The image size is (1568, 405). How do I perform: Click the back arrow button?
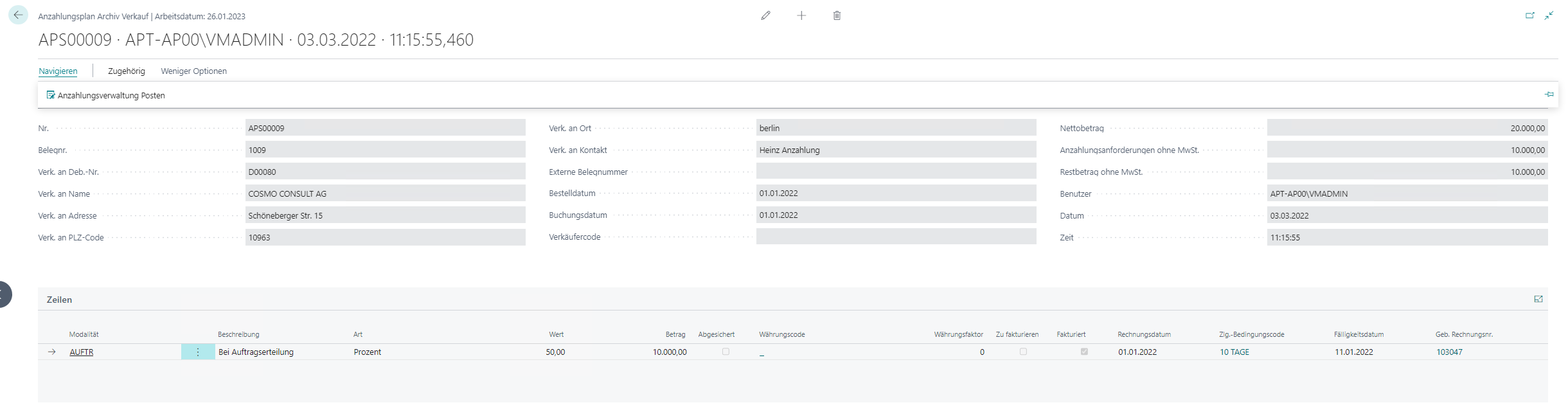pyautogui.click(x=18, y=15)
